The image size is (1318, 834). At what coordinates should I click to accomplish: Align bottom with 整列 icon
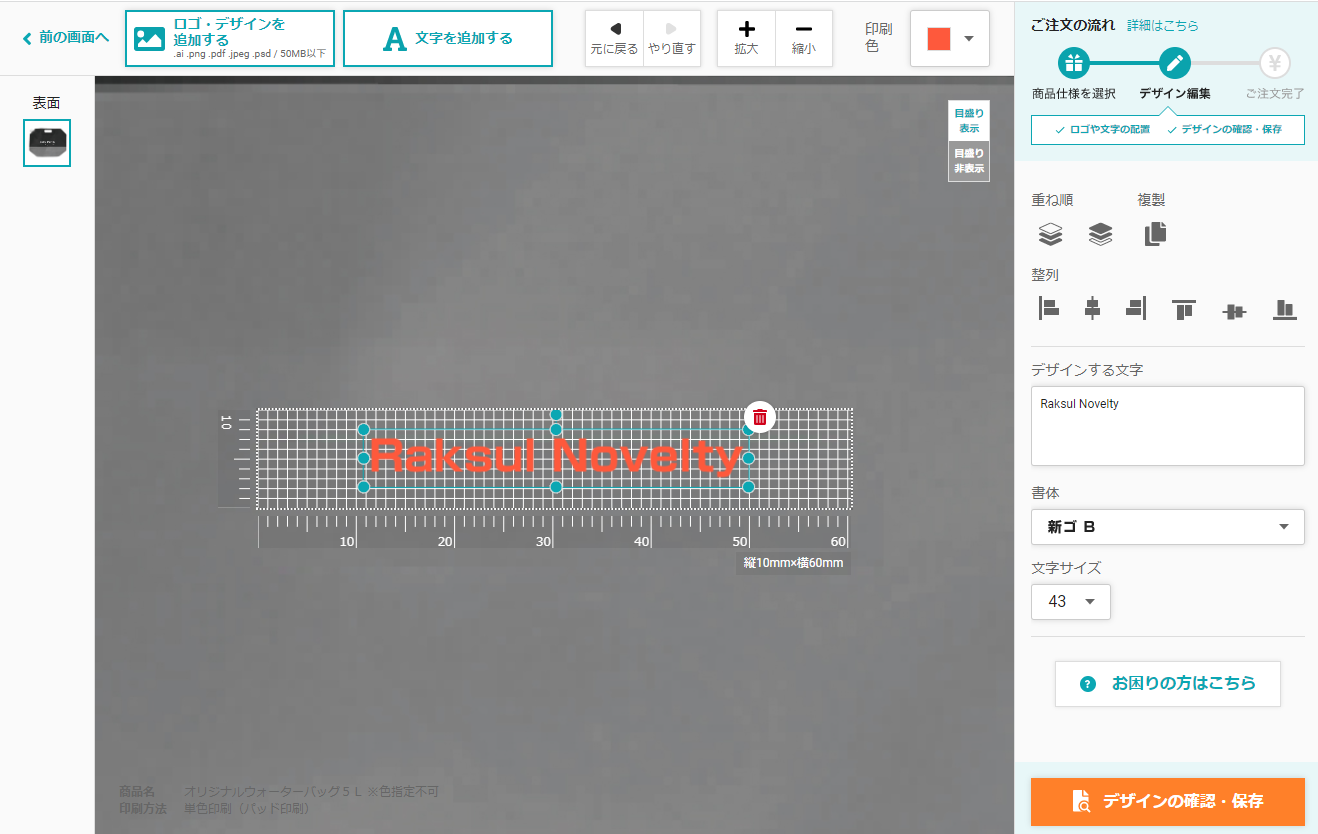coord(1285,309)
